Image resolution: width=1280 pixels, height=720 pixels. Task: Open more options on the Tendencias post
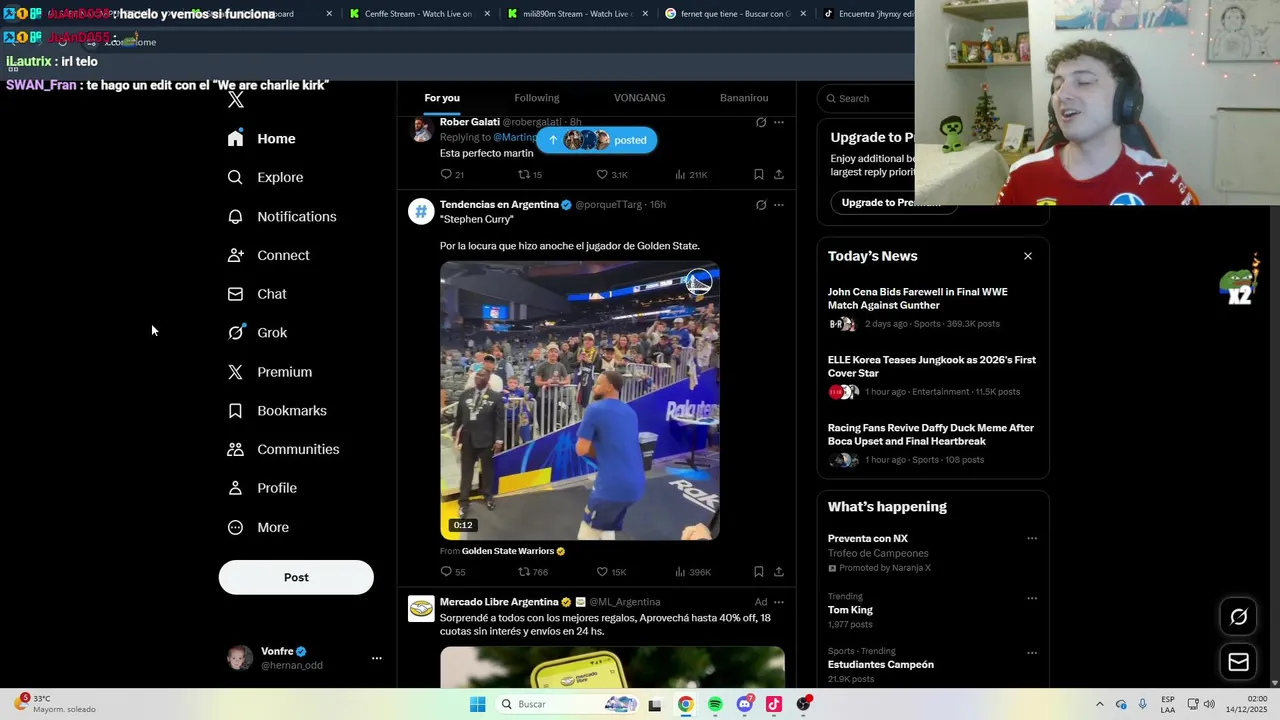pos(779,205)
